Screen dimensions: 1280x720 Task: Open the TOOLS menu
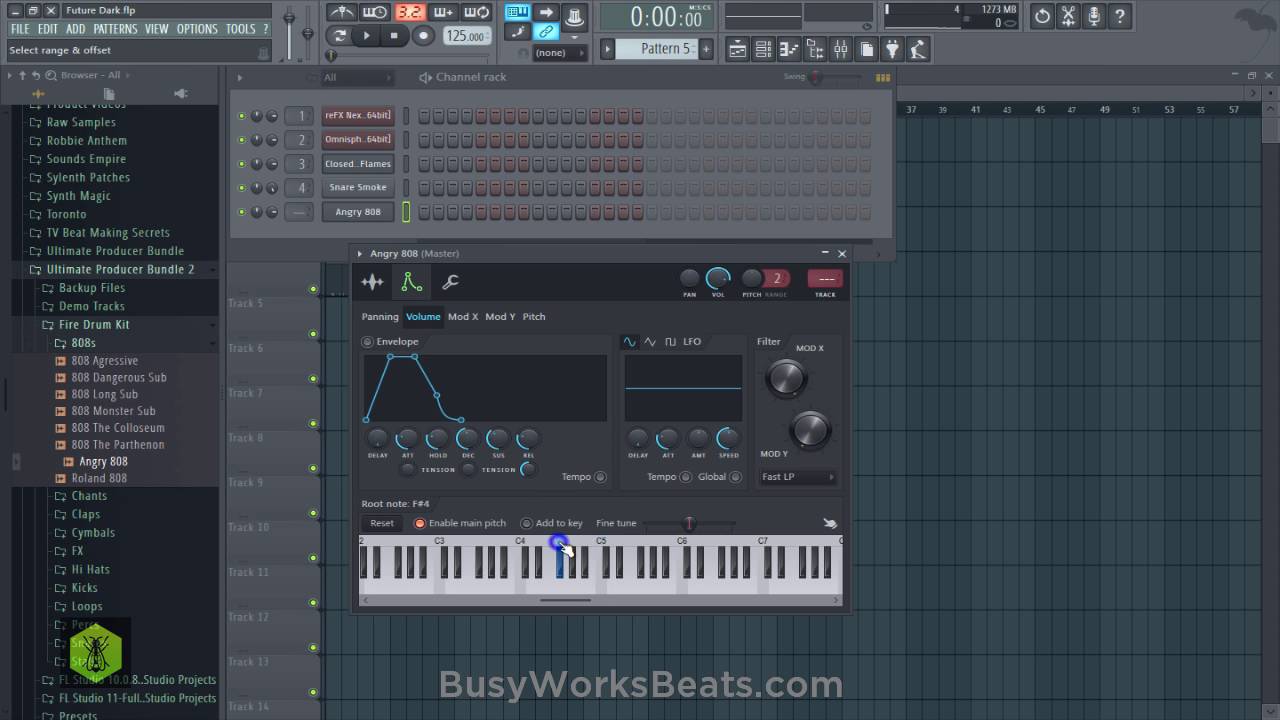pyautogui.click(x=241, y=29)
